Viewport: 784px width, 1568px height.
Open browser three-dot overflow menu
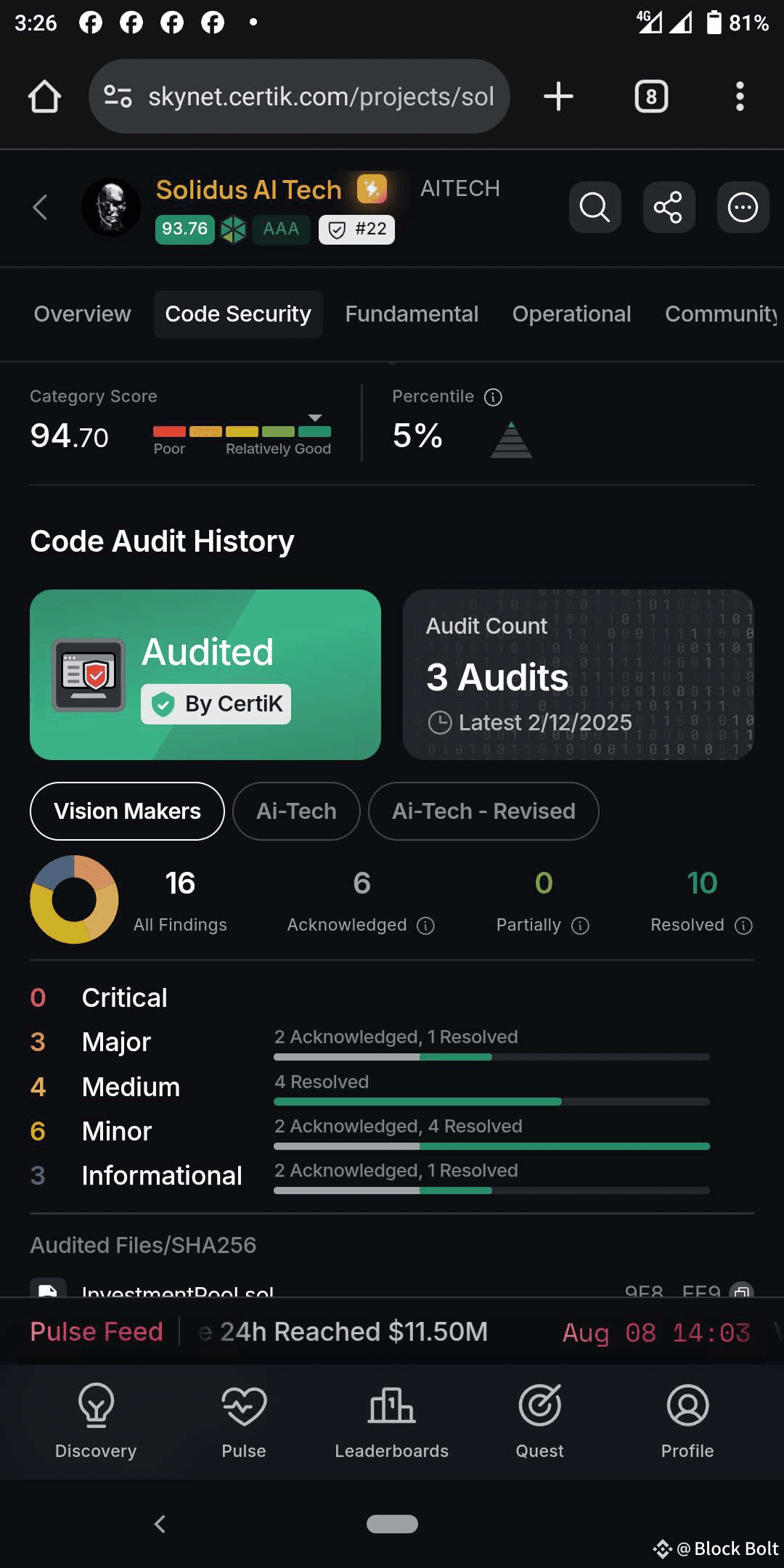[x=740, y=97]
